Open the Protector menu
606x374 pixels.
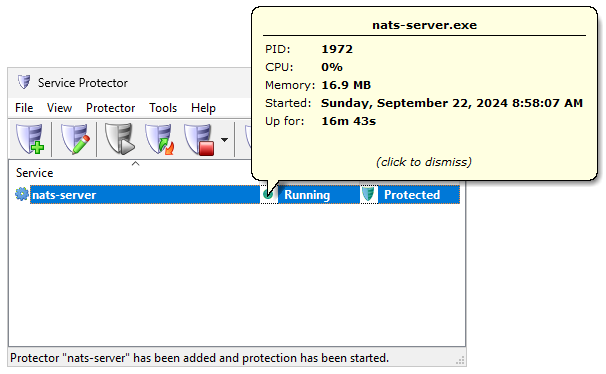tap(111, 108)
